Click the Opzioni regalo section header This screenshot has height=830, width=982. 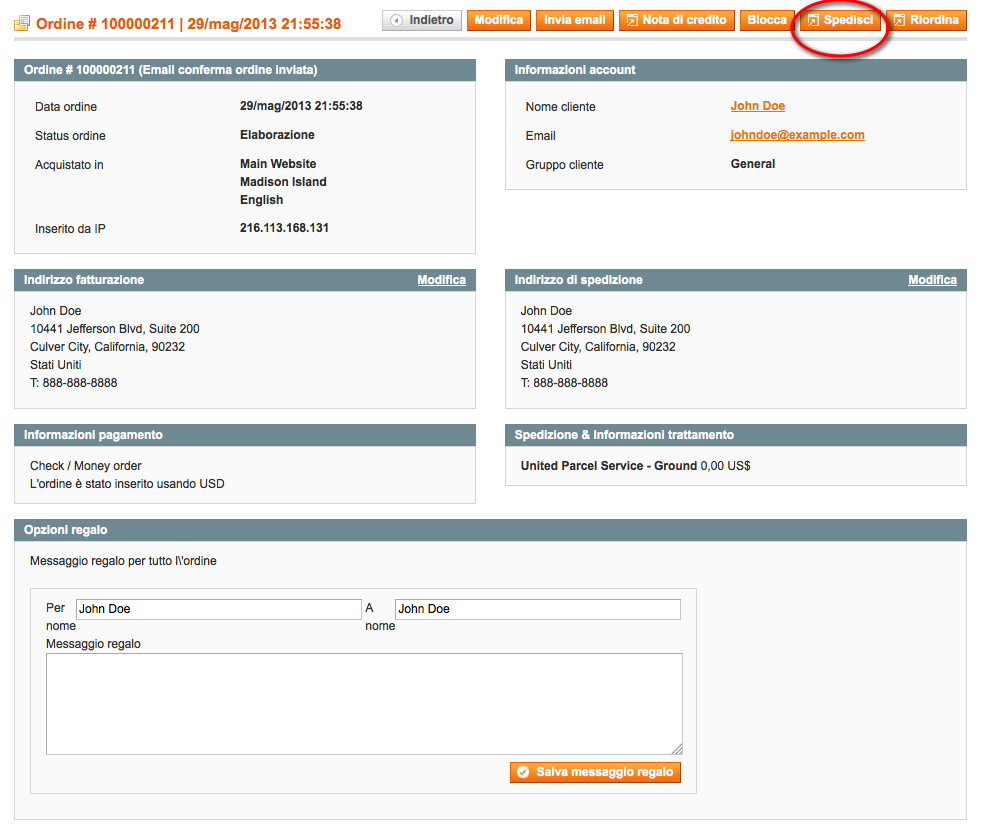(490, 530)
